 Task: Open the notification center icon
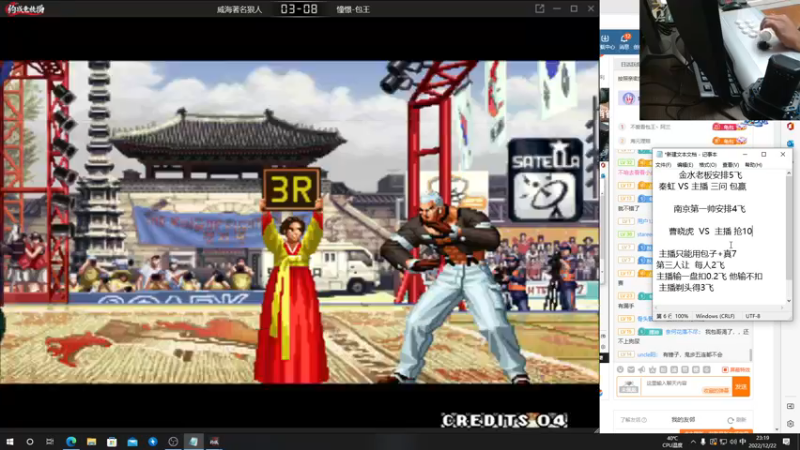pyautogui.click(x=786, y=442)
